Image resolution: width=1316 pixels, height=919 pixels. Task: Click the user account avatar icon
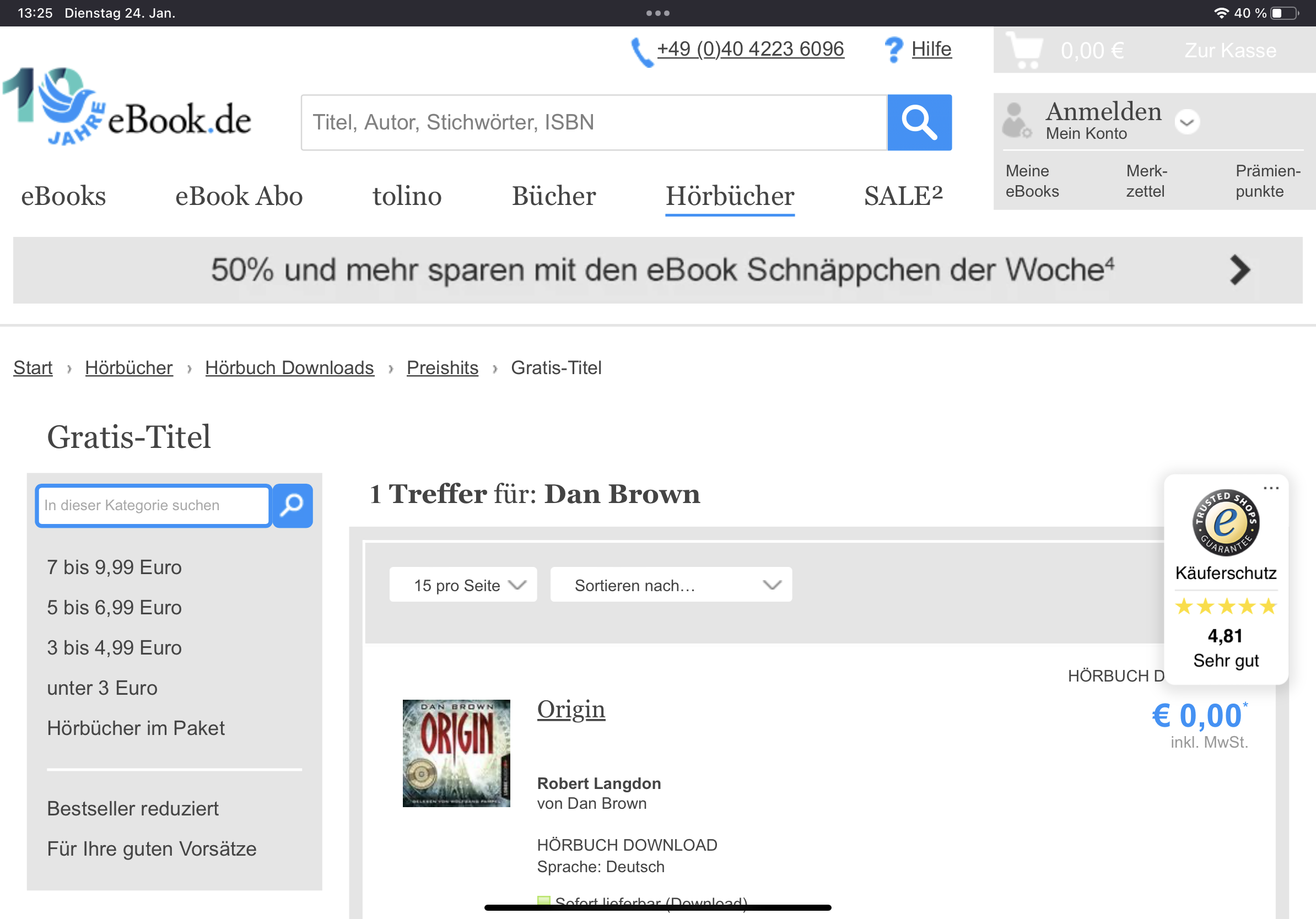1016,120
